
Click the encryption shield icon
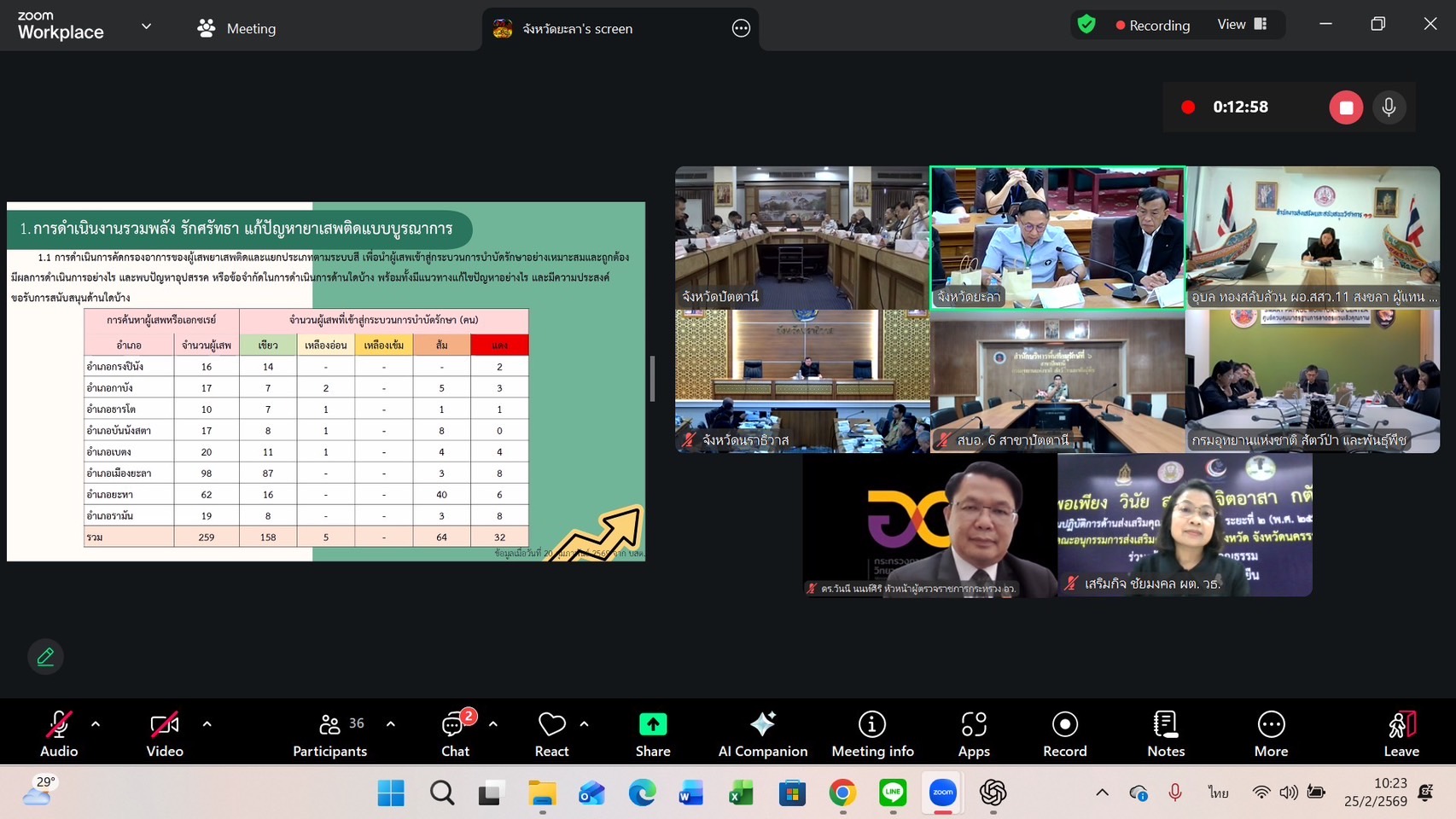pos(1086,25)
